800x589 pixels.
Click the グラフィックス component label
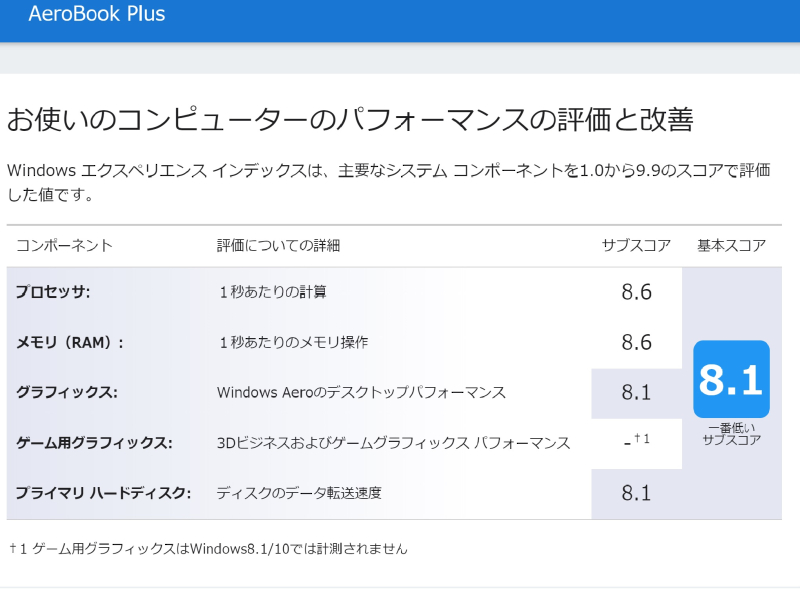click(x=67, y=392)
